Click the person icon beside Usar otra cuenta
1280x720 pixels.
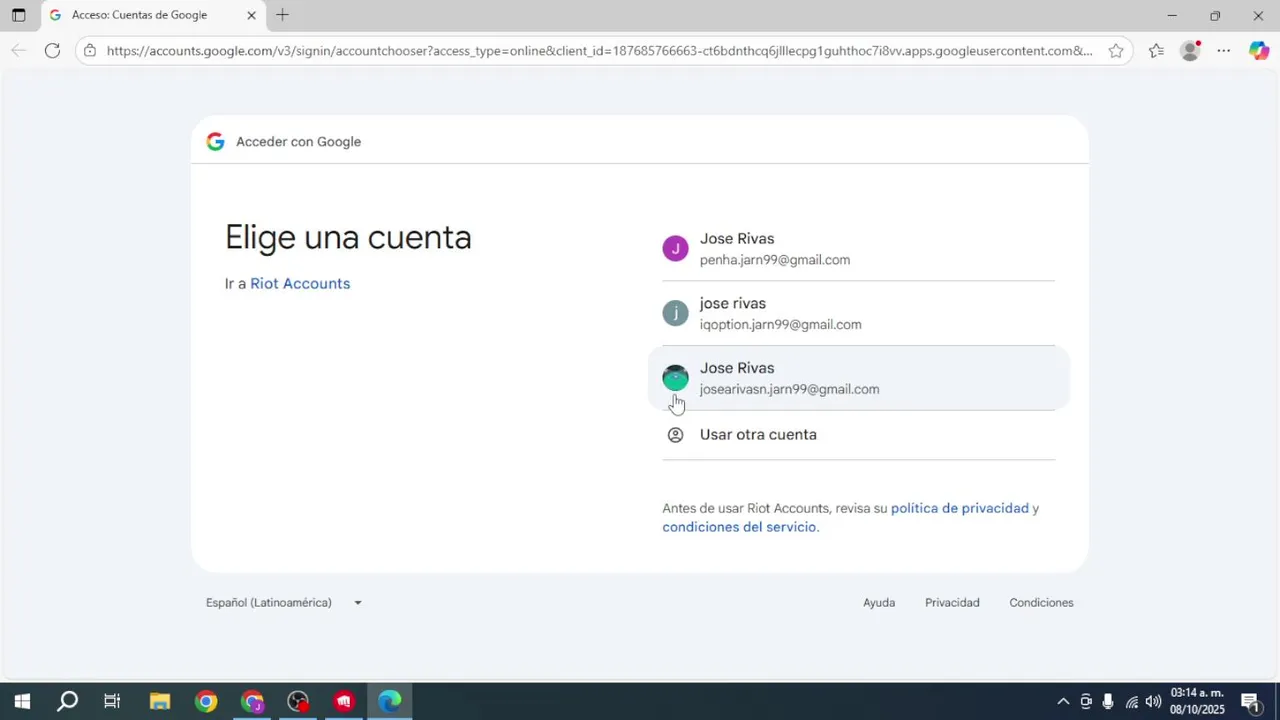(675, 435)
